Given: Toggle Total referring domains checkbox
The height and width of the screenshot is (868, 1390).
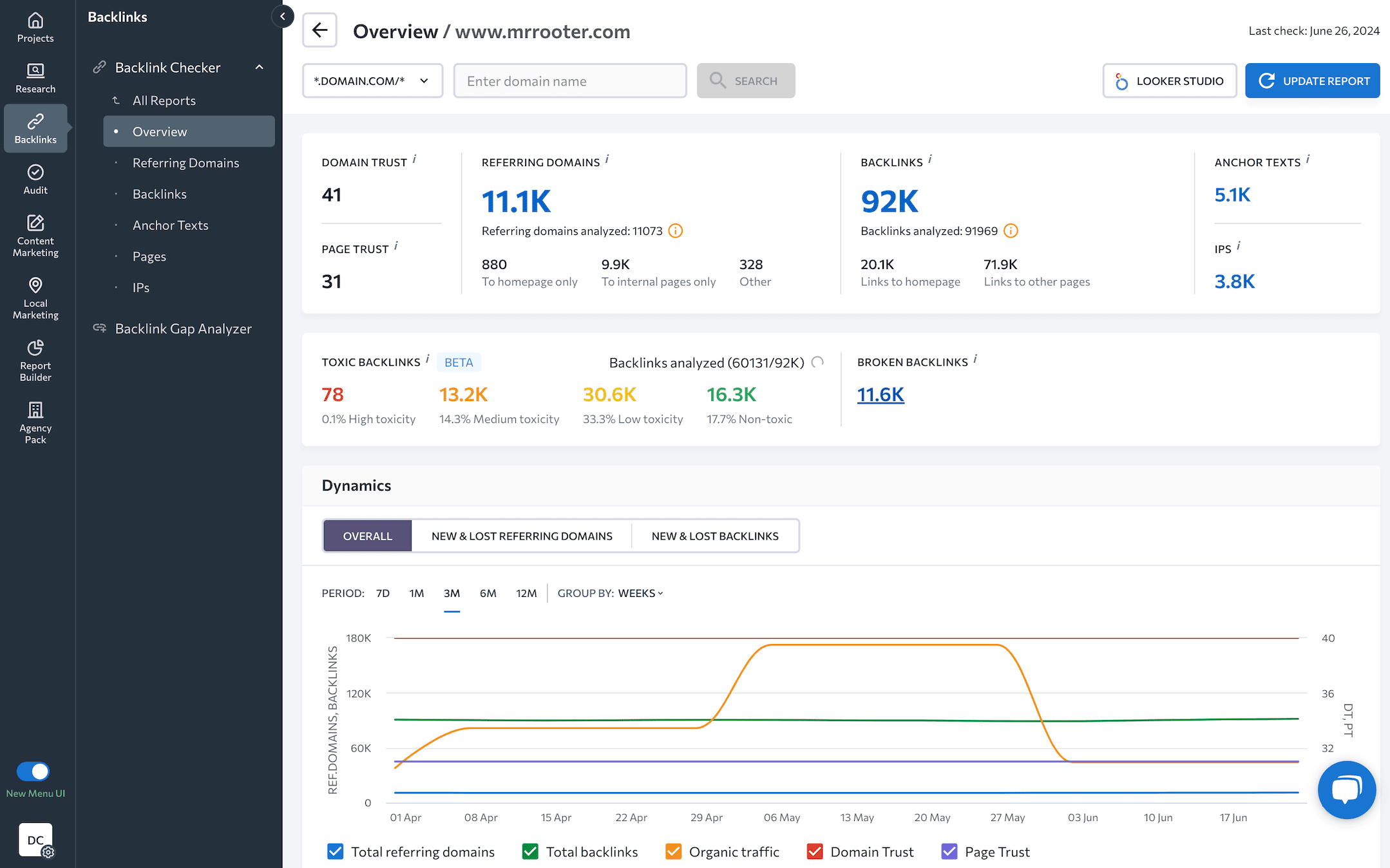Looking at the screenshot, I should 337,852.
